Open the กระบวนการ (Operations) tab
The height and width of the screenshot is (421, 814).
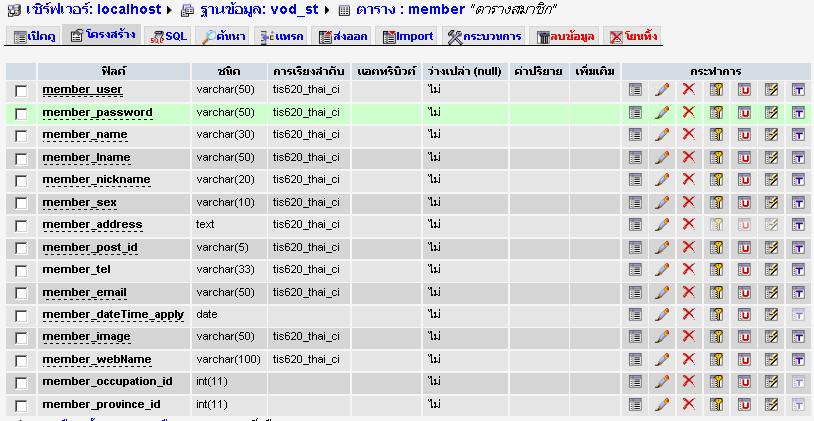484,36
